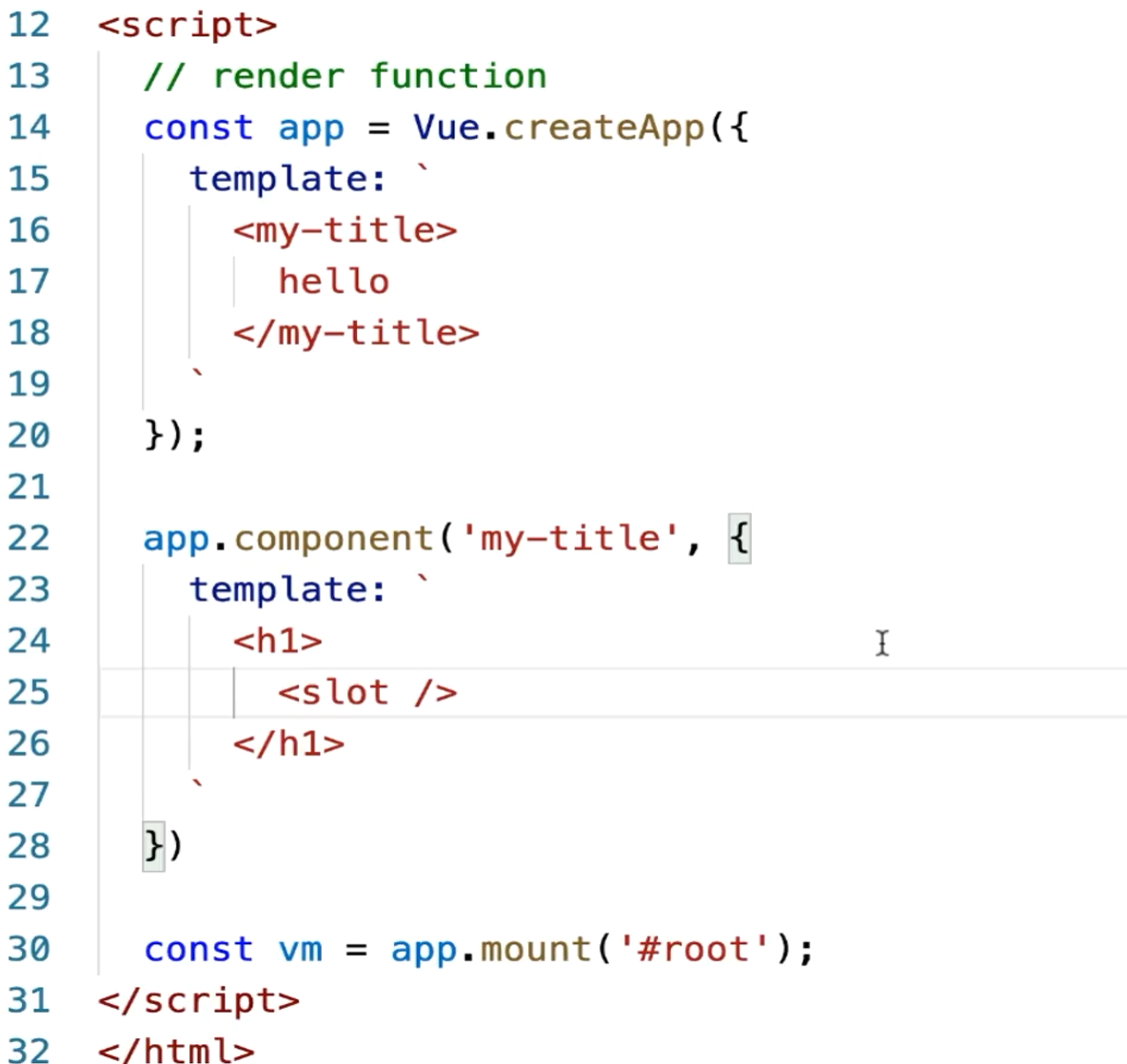Click the component method on line 22

(333, 539)
